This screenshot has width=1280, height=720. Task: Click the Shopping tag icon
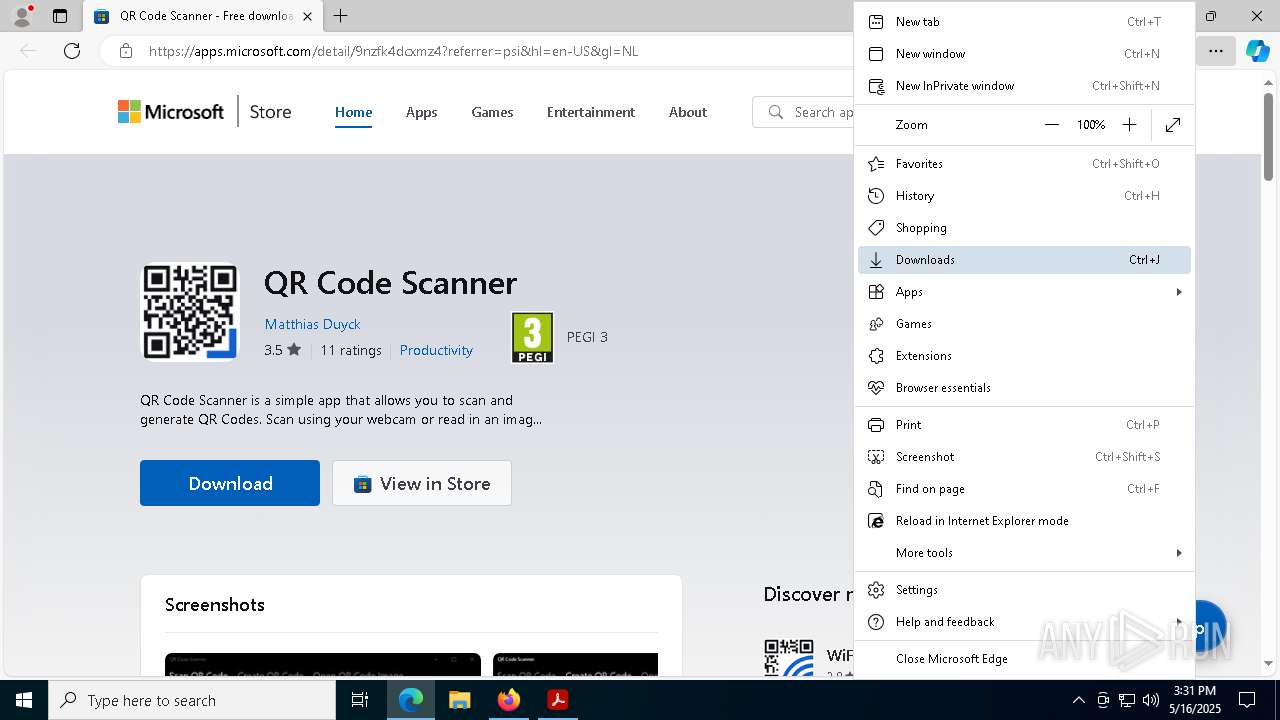tap(876, 228)
